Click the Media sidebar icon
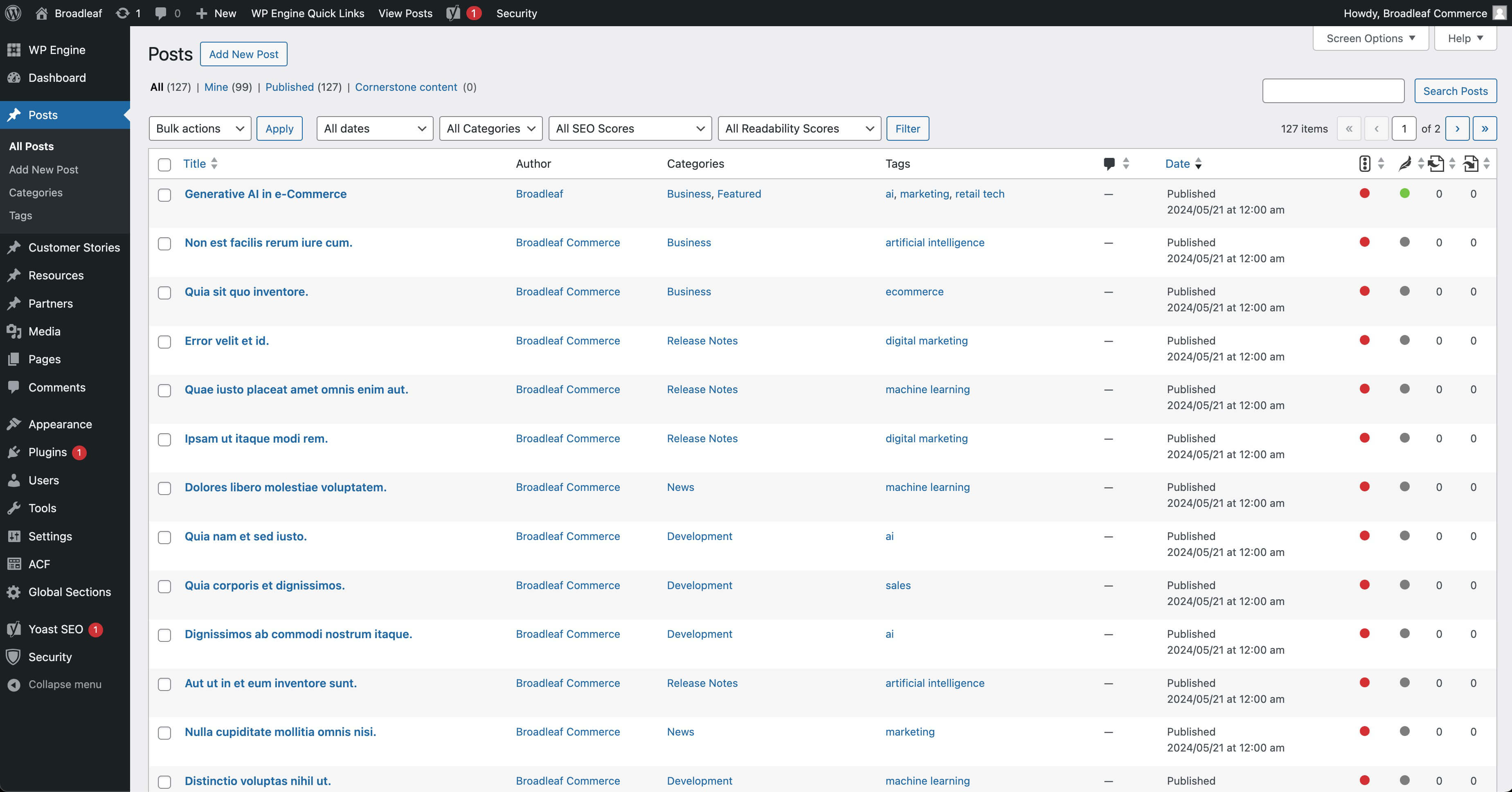Screen dimensions: 1512x792 pyautogui.click(x=14, y=331)
